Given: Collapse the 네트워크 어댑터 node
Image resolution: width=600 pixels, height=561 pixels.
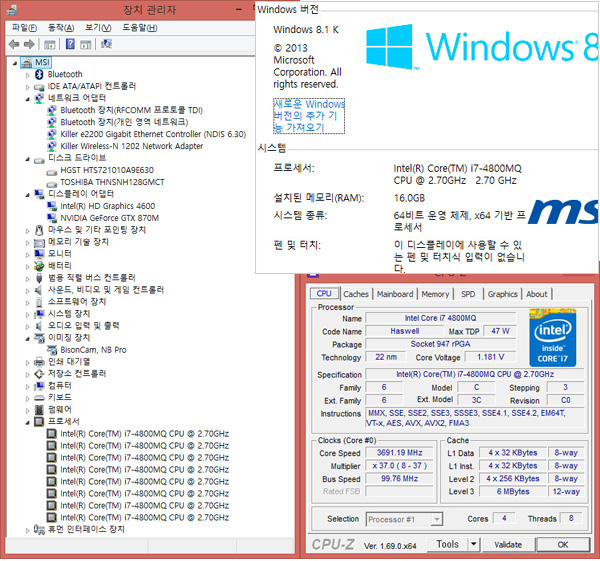Looking at the screenshot, I should (x=28, y=99).
